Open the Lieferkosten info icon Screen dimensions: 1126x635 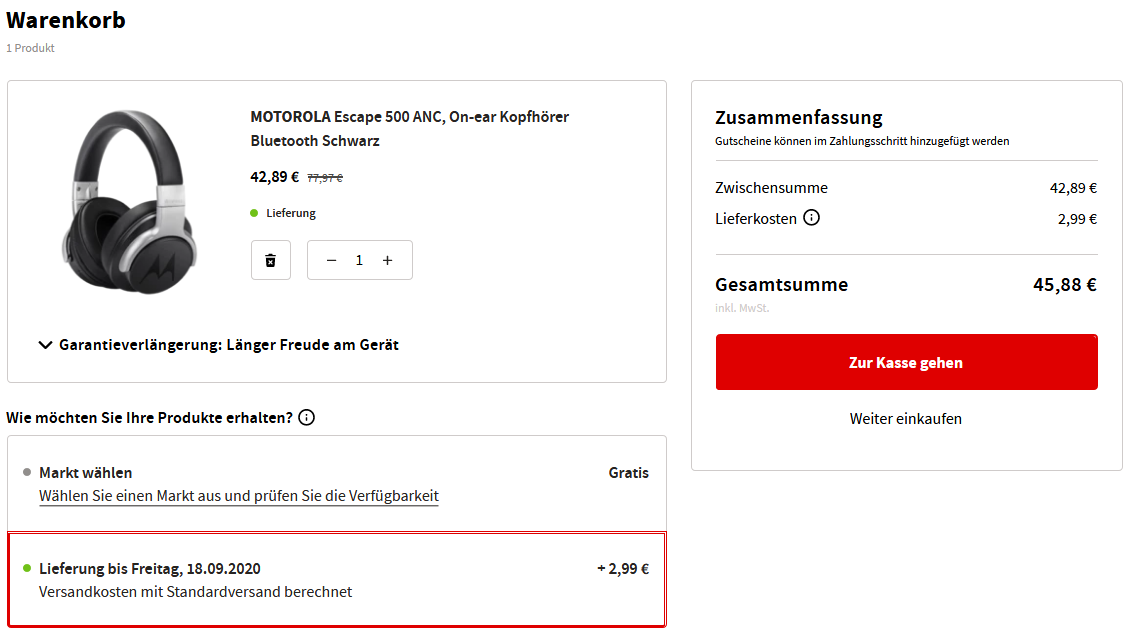(x=812, y=217)
